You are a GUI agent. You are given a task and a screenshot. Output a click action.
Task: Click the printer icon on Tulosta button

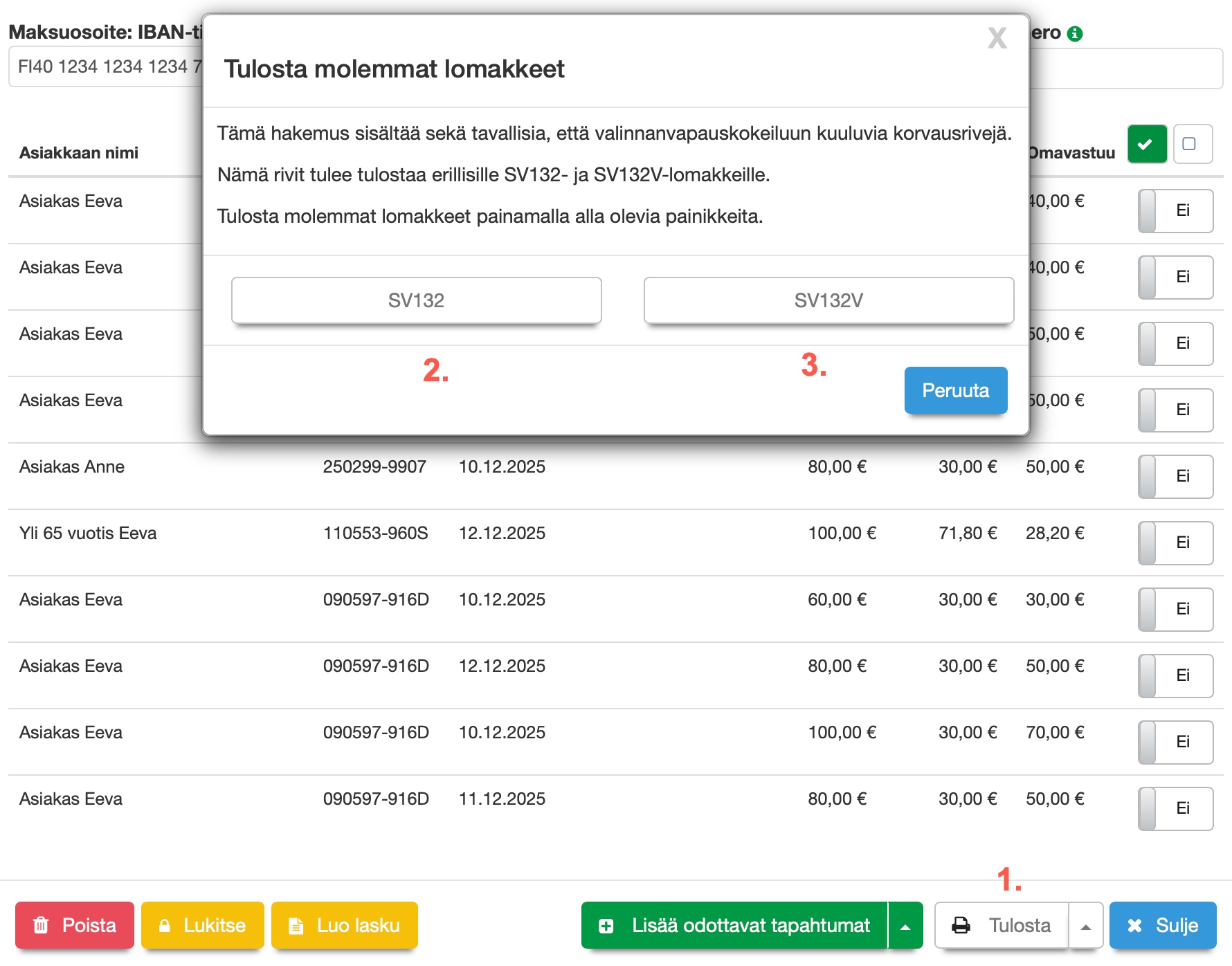click(961, 926)
